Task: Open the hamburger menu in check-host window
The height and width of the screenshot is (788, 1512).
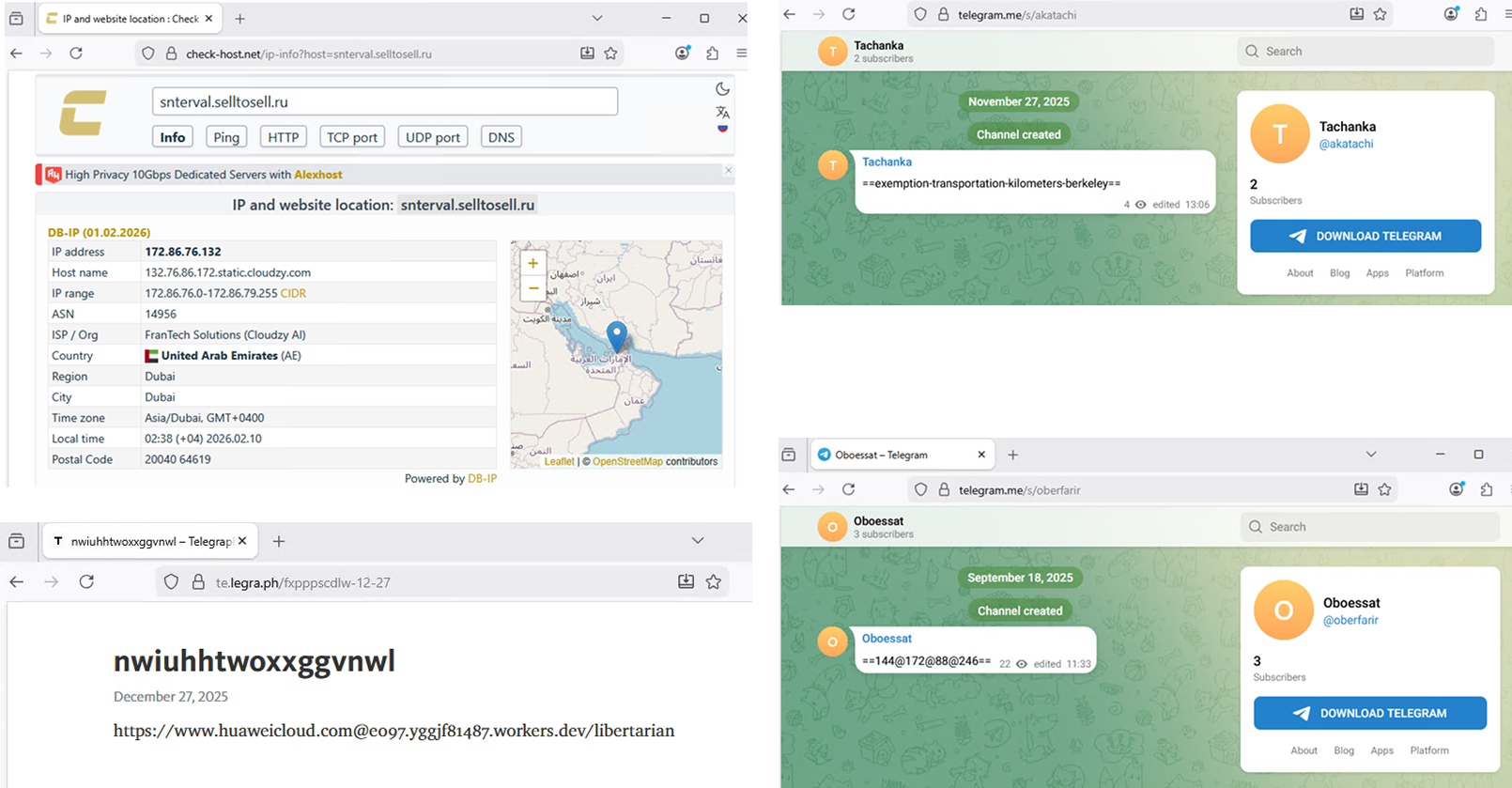Action: pyautogui.click(x=741, y=54)
